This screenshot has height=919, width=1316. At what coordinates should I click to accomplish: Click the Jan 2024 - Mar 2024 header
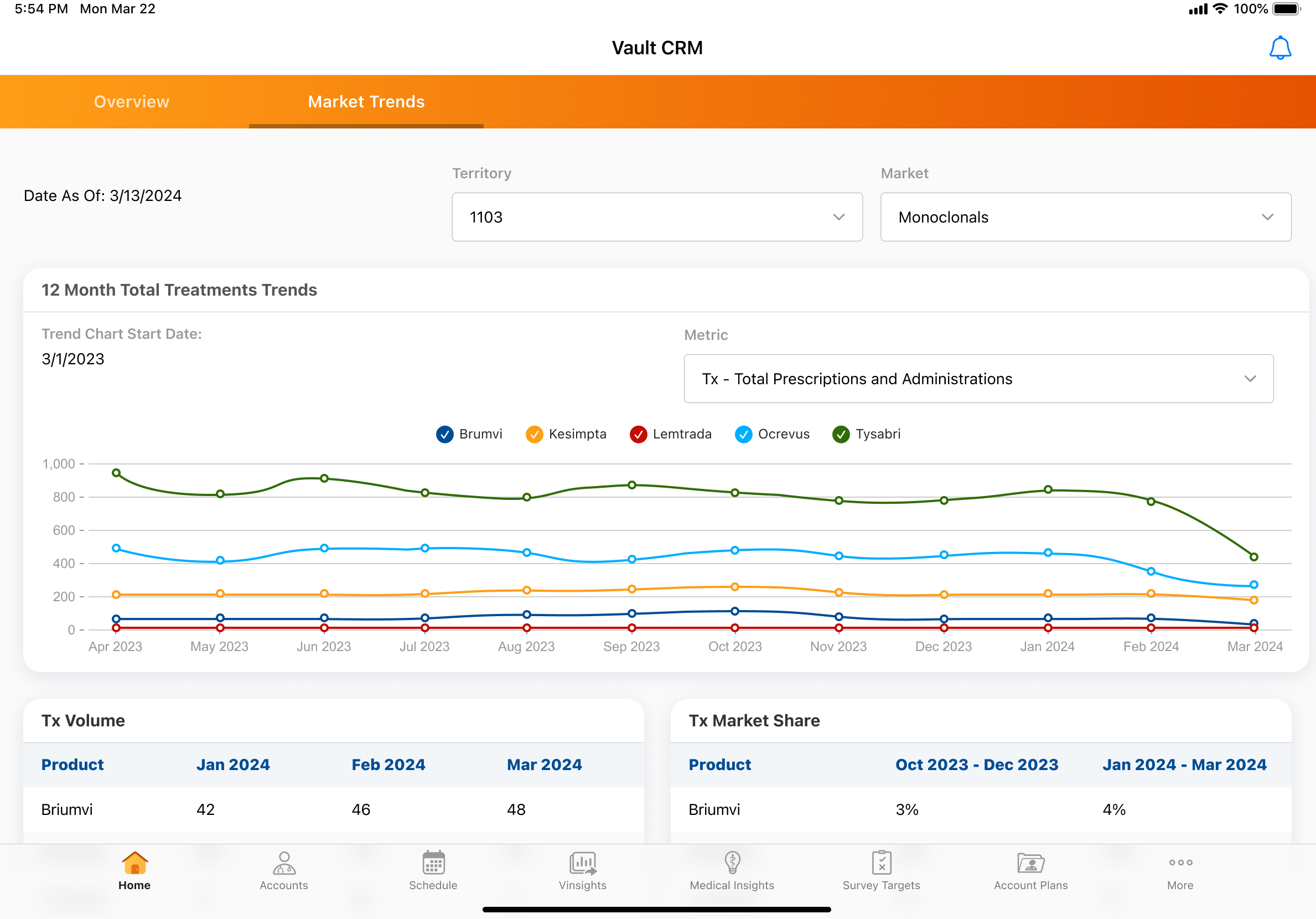1184,765
